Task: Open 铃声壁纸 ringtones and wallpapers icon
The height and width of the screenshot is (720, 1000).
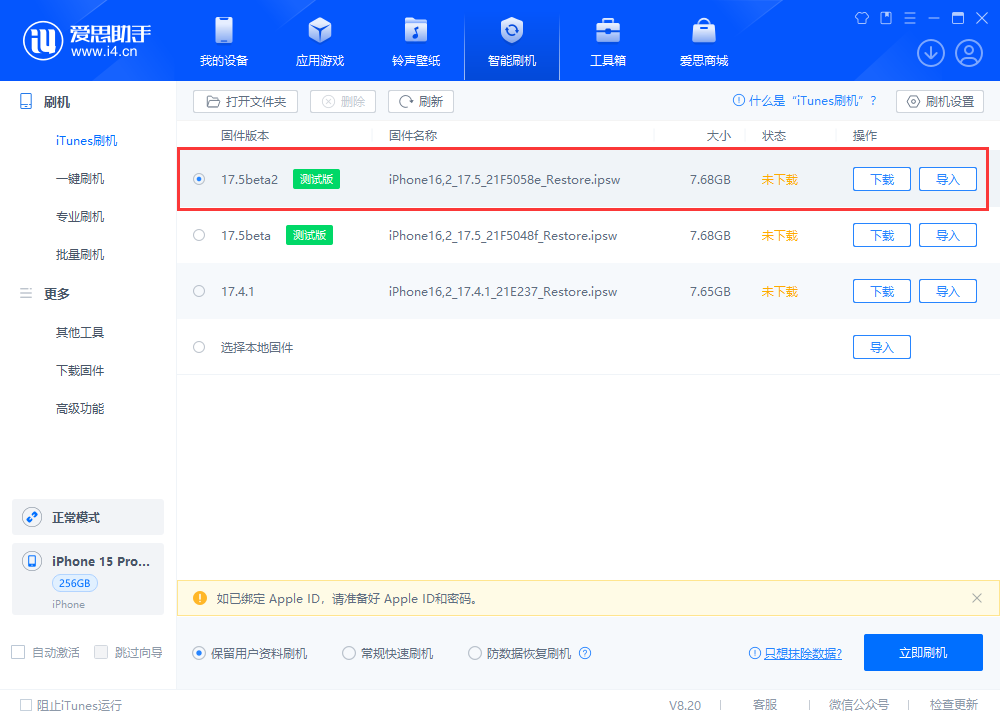Action: coord(415,32)
